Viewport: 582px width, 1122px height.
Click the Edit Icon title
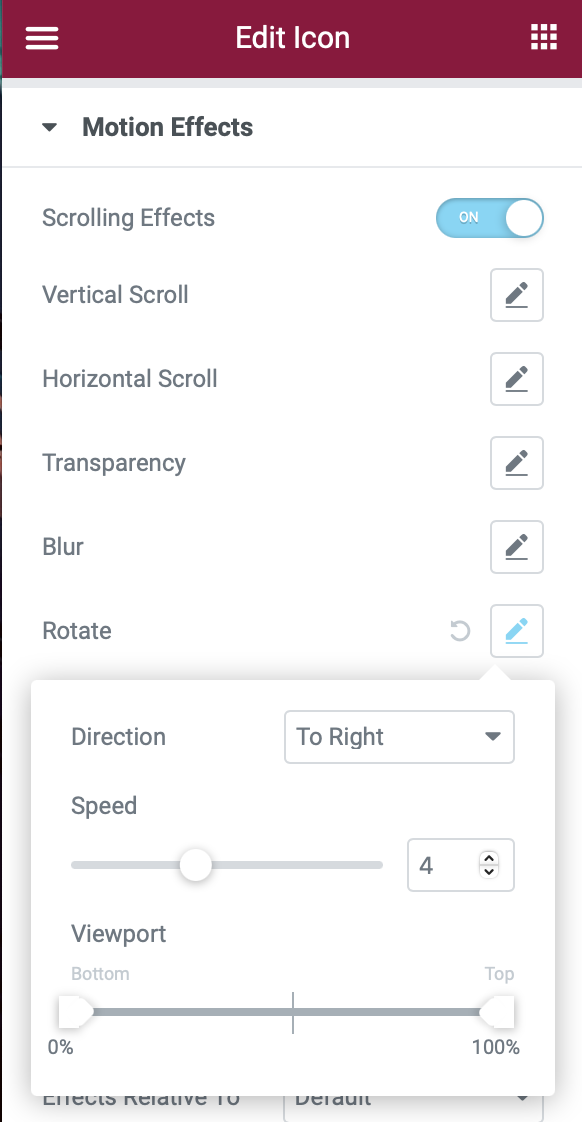point(293,38)
